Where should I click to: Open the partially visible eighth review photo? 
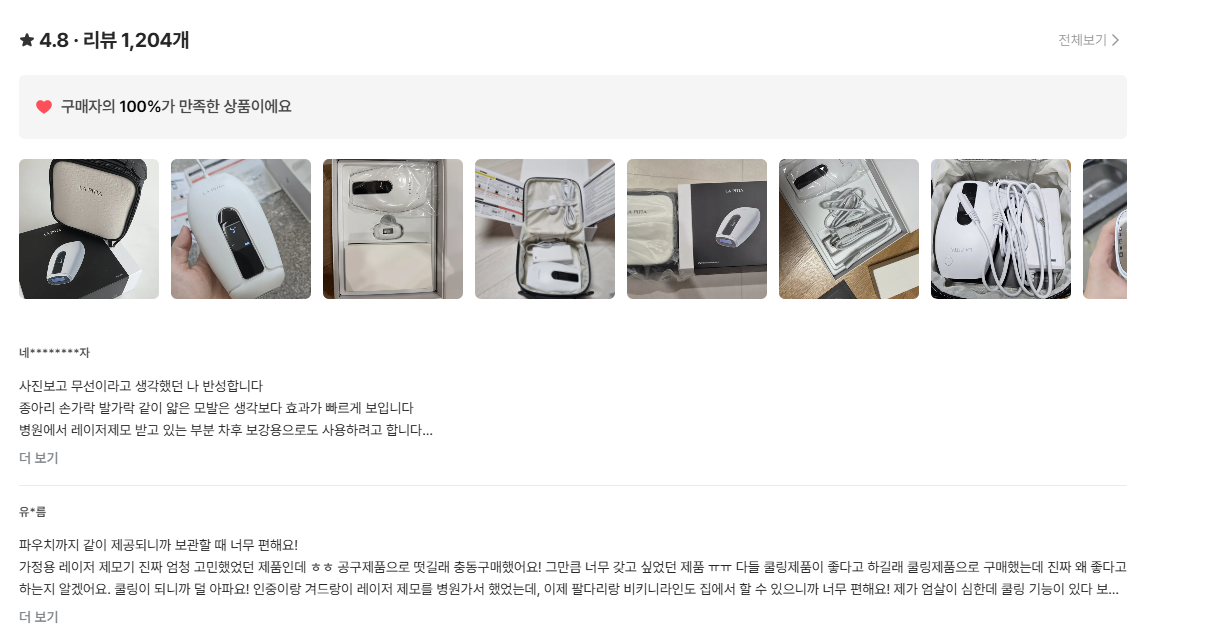[x=1105, y=229]
